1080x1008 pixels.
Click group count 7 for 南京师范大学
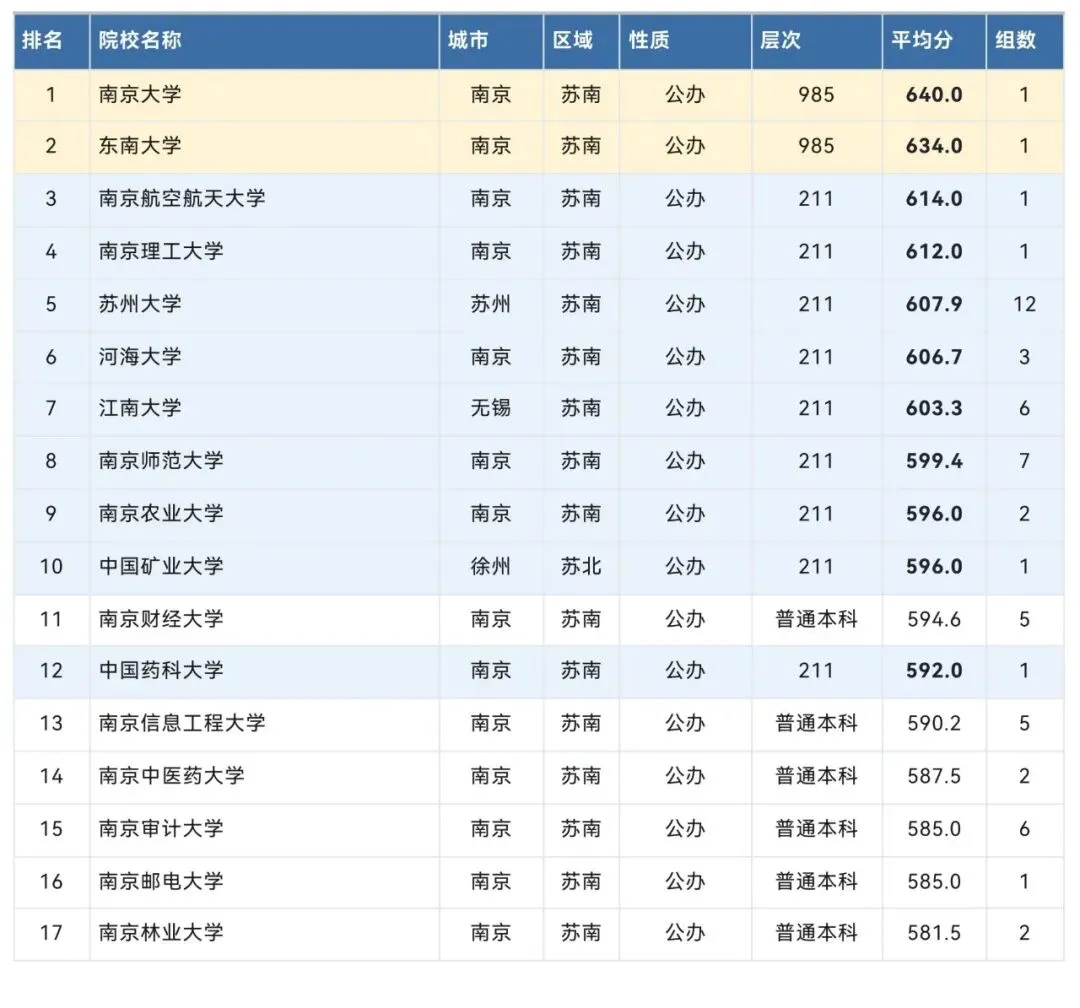[1024, 461]
